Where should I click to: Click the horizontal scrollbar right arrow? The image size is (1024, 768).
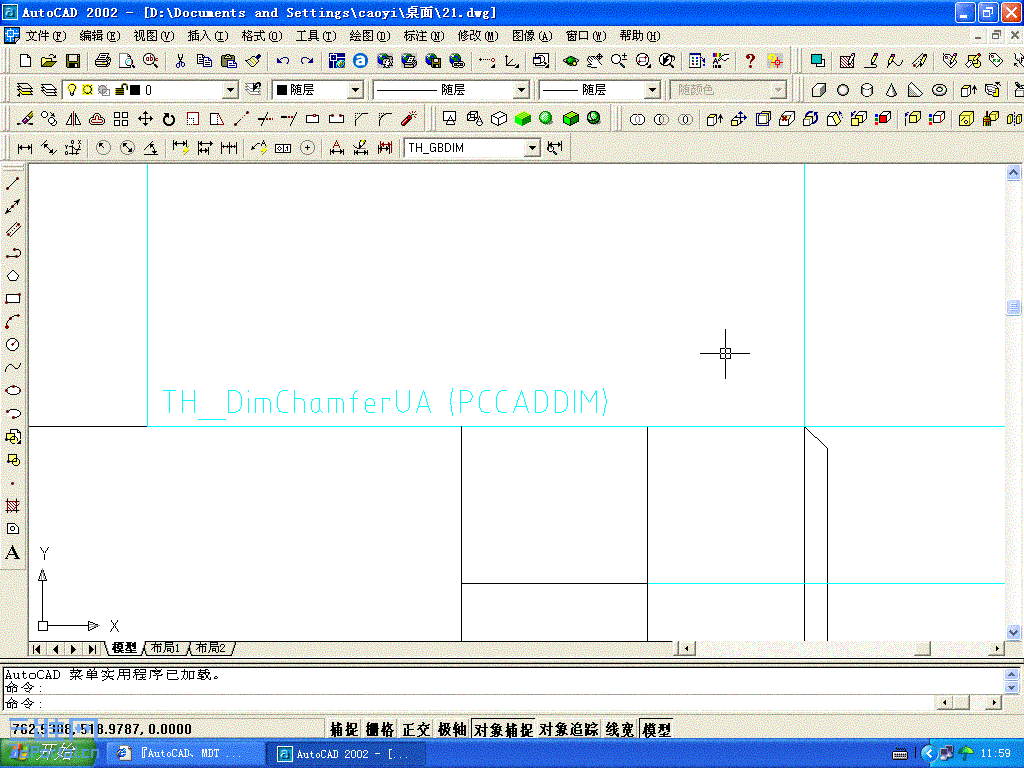pos(997,648)
